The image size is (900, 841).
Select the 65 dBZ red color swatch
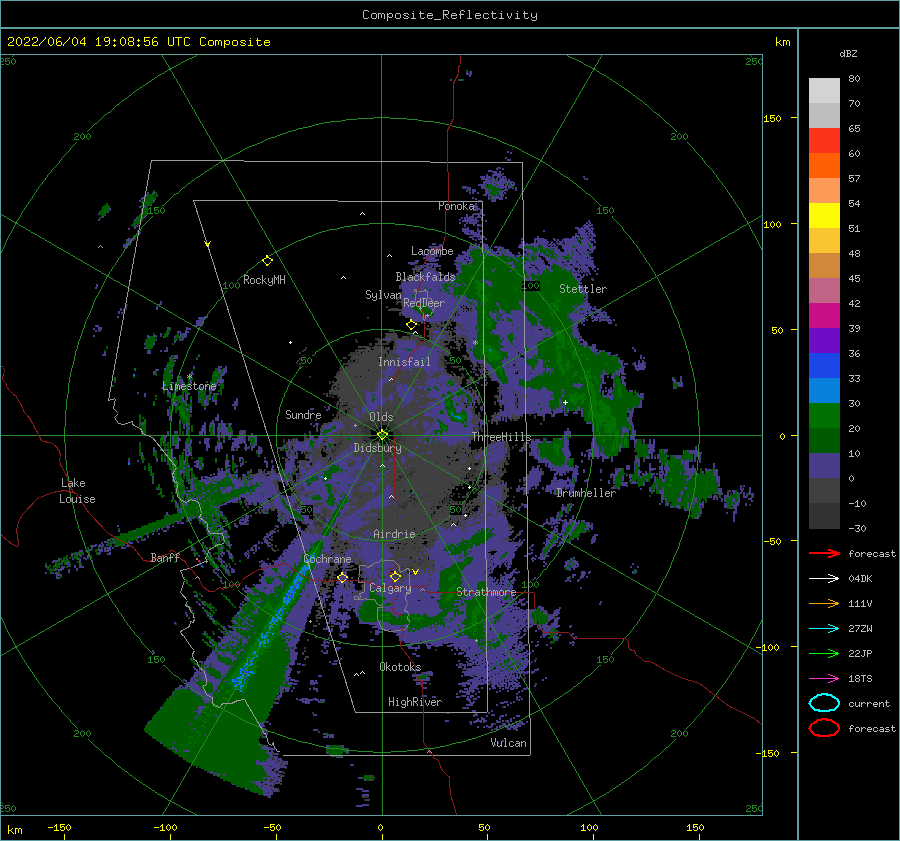[x=824, y=140]
